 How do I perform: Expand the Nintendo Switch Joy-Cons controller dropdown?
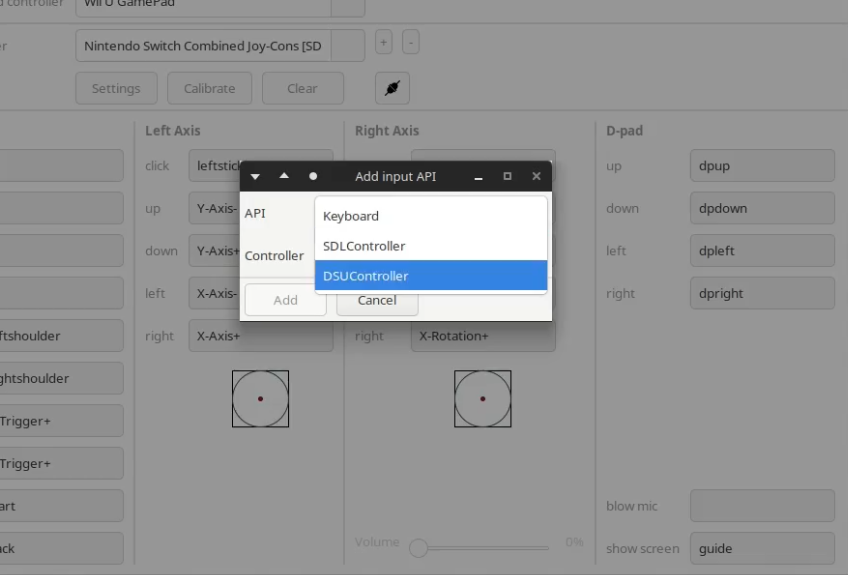[347, 46]
